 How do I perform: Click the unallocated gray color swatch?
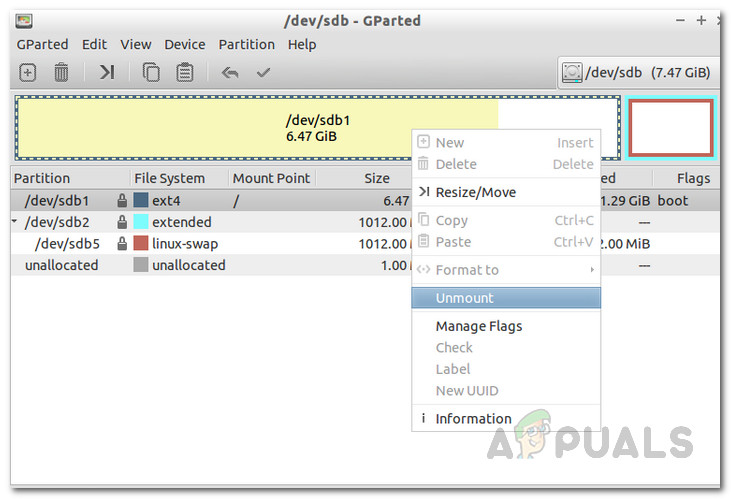click(x=141, y=264)
